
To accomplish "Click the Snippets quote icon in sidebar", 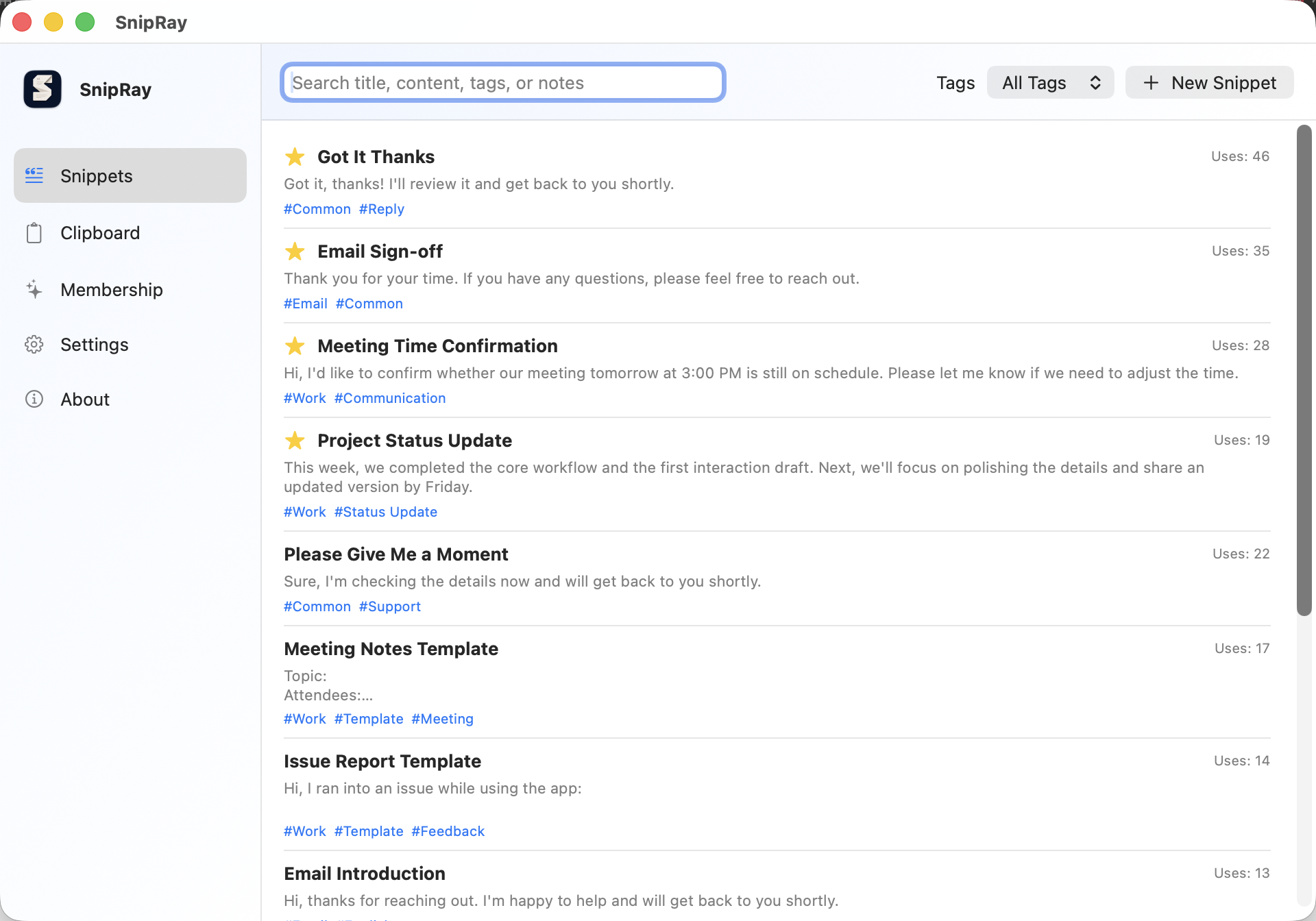I will click(34, 175).
